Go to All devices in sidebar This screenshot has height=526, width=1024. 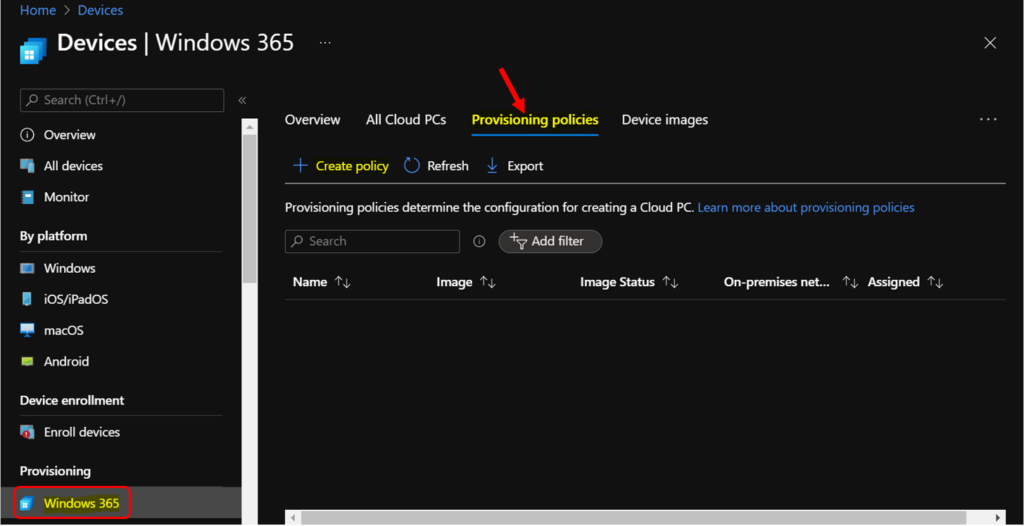(73, 166)
